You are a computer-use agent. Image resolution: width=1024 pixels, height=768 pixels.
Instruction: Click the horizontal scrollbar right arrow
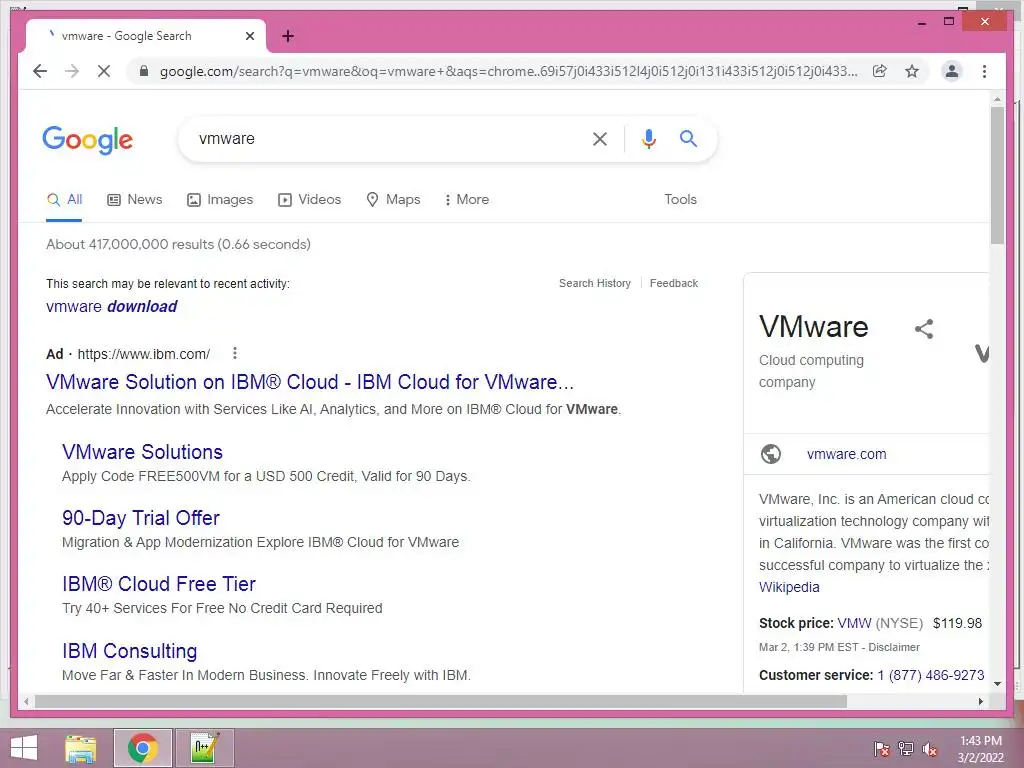(x=981, y=701)
